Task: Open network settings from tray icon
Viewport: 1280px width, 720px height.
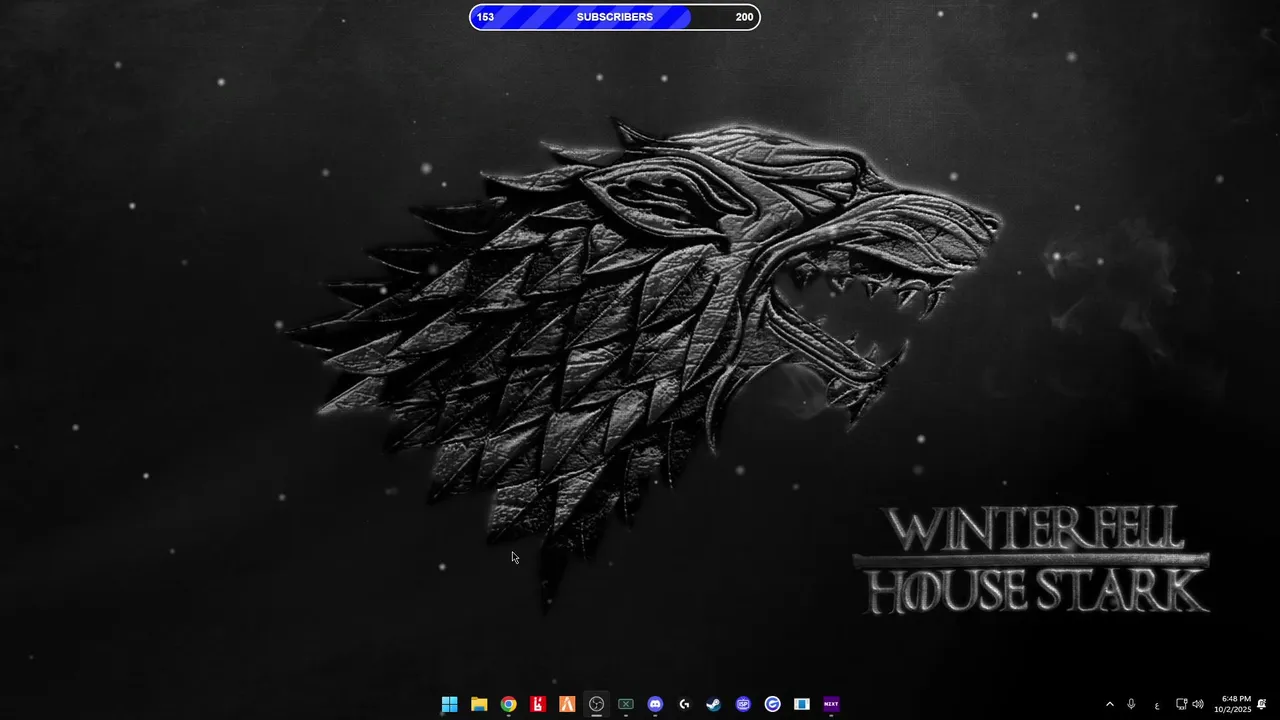Action: coord(1181,704)
